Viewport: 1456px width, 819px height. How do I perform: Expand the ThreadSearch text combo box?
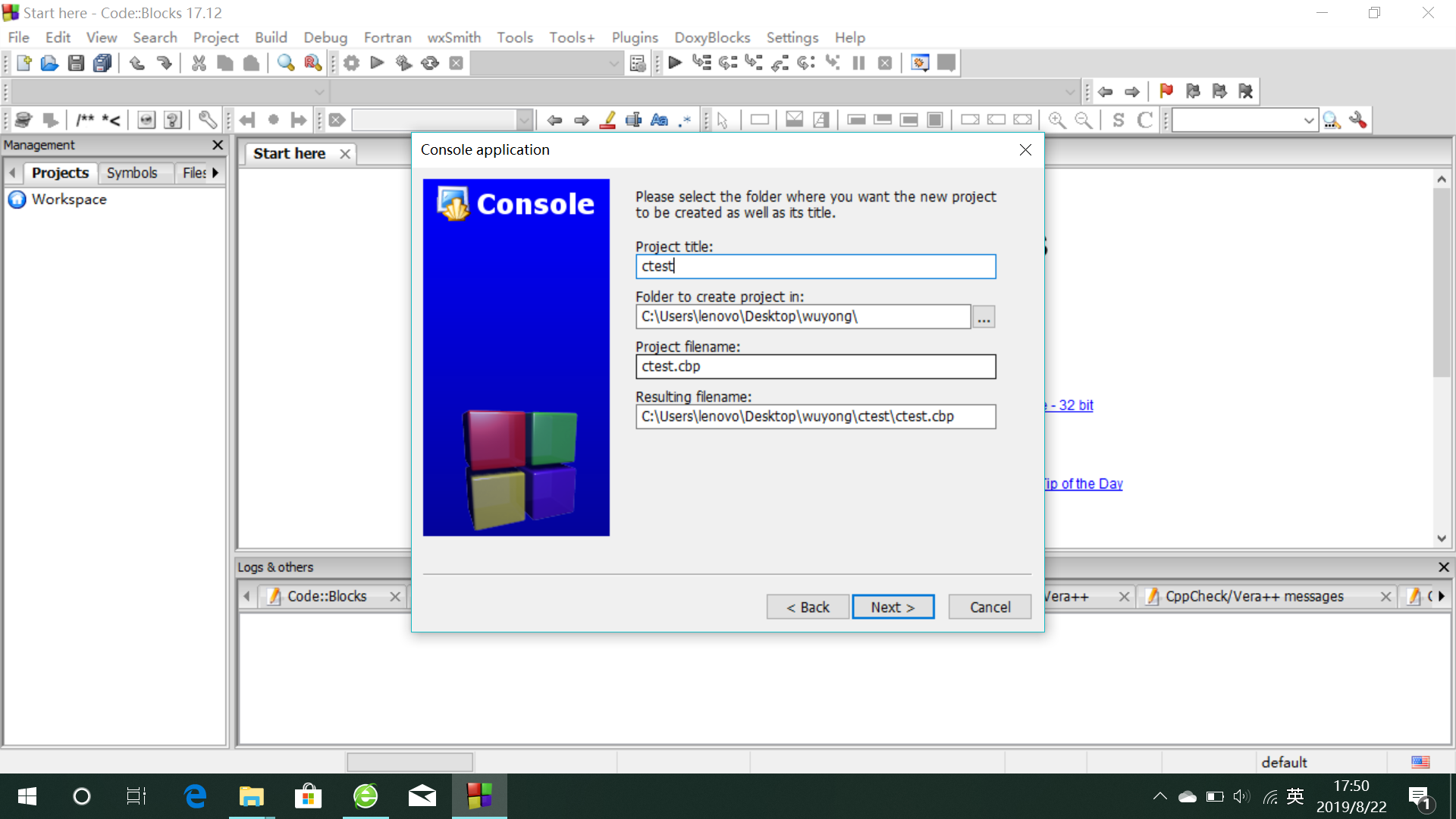1308,120
